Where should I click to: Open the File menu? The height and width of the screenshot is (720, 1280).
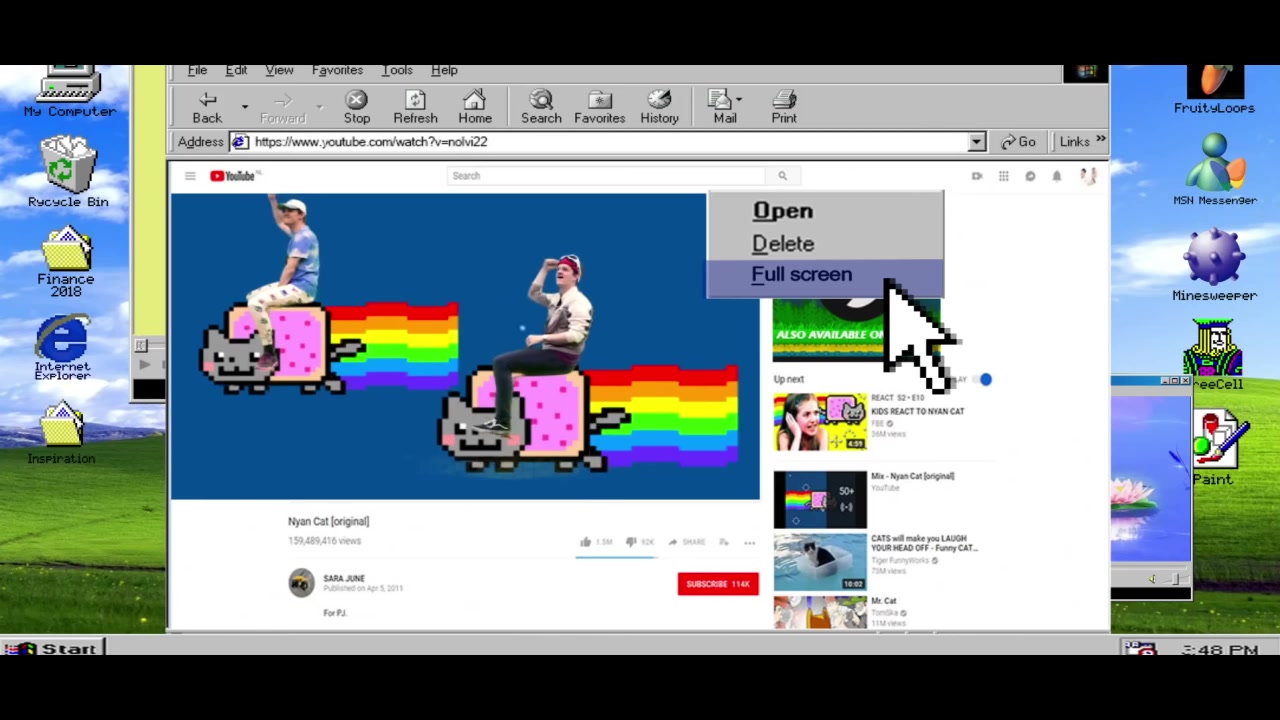click(197, 70)
